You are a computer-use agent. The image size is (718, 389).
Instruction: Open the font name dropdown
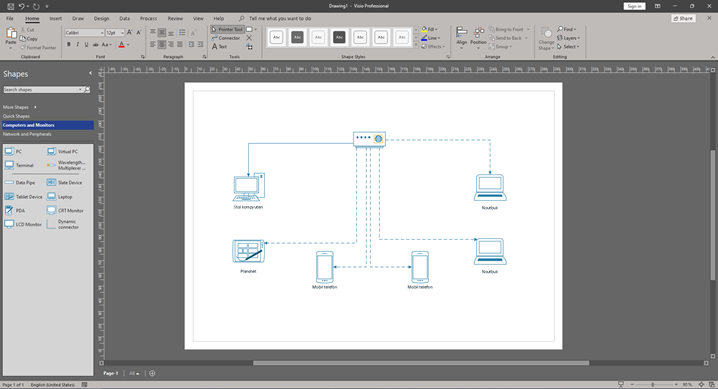[102, 33]
